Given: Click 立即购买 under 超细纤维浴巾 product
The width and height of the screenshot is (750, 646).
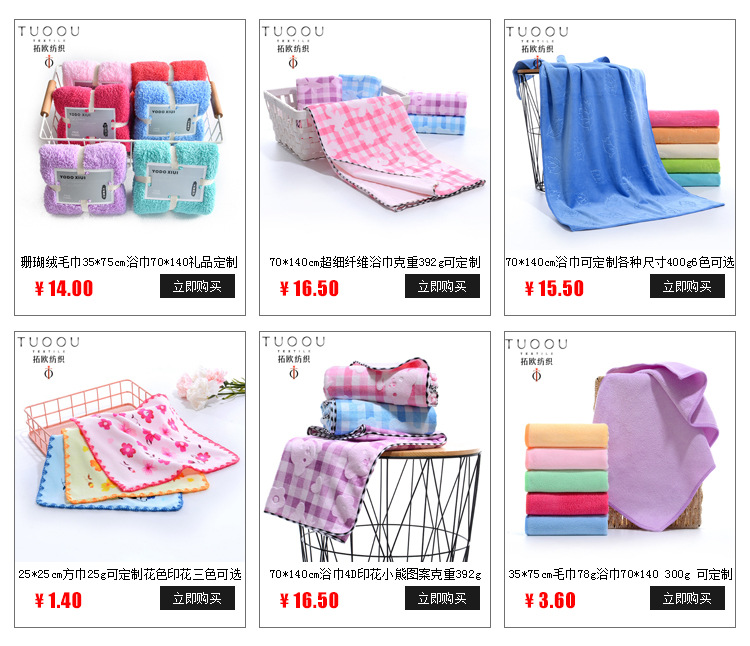Looking at the screenshot, I should (442, 286).
